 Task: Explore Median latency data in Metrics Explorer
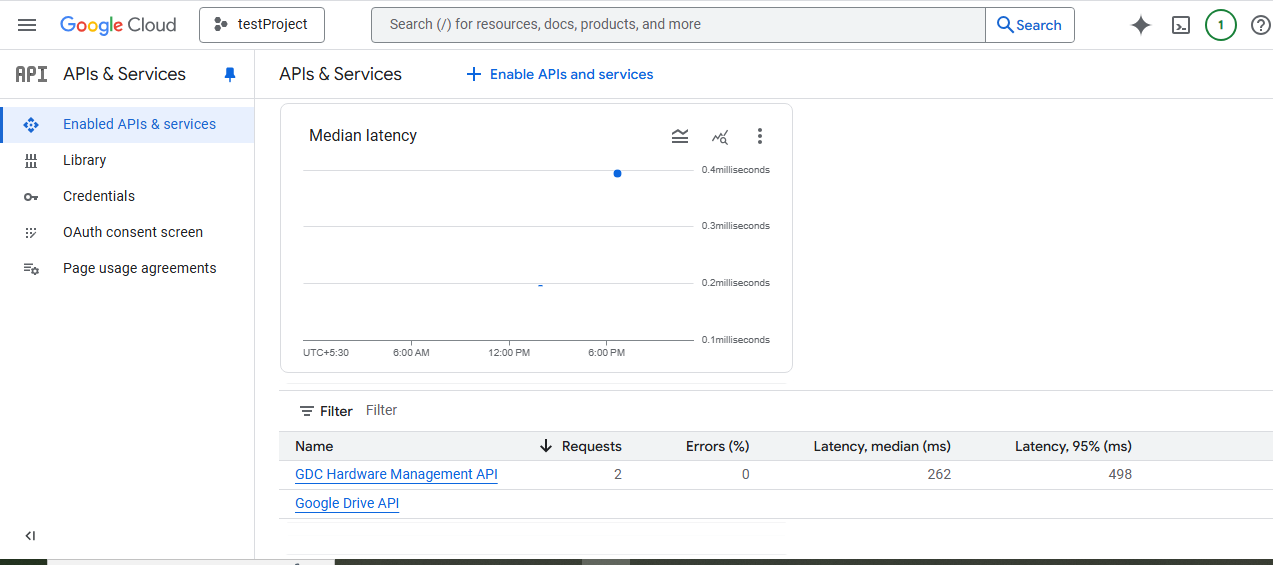(x=720, y=137)
